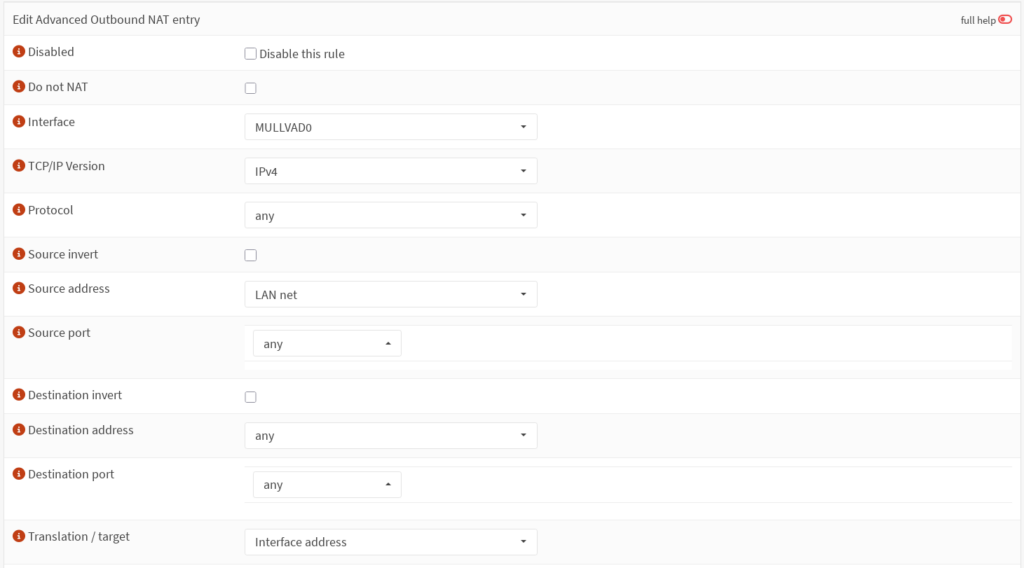Expand the TCP/IP Version IPv4 dropdown

390,171
